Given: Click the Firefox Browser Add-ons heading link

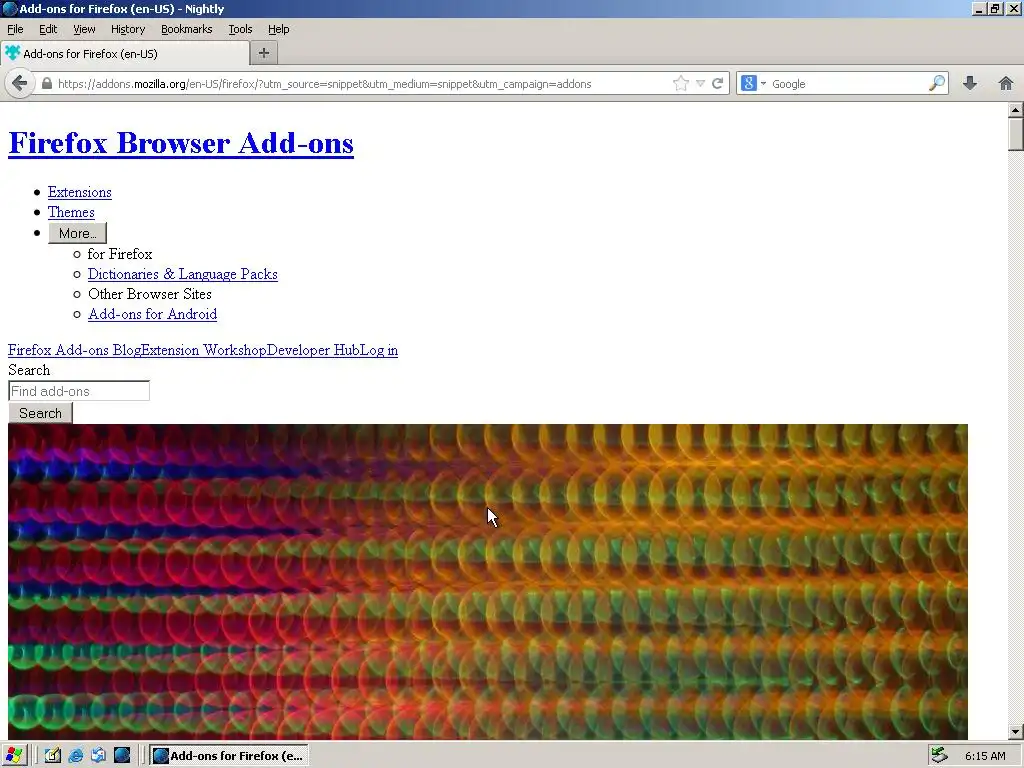Looking at the screenshot, I should [181, 143].
